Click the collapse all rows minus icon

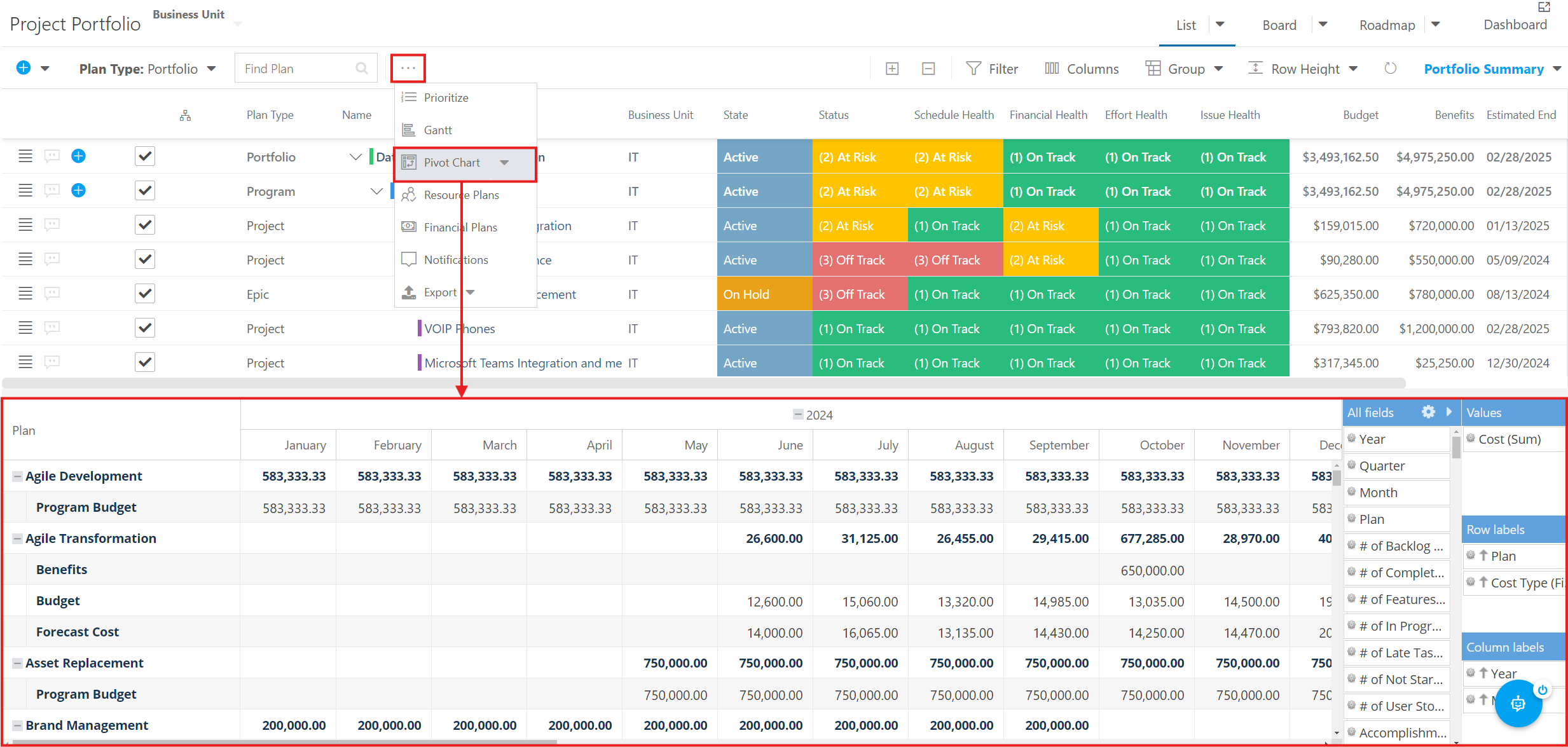[928, 69]
